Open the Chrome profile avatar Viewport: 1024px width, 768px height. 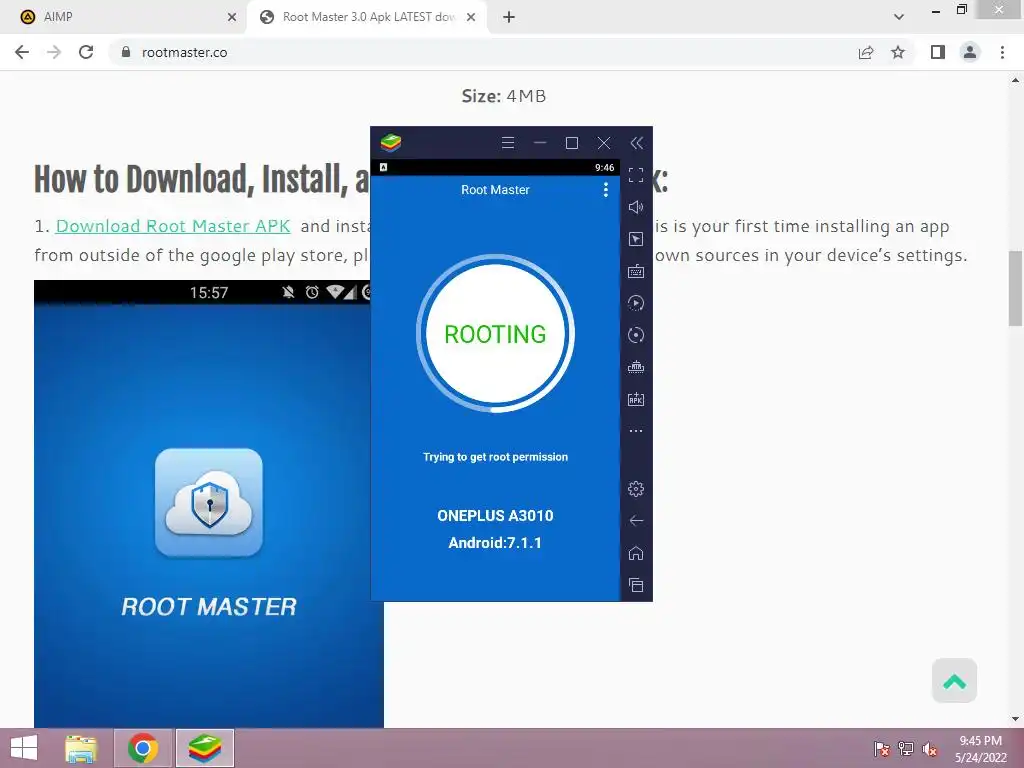click(x=970, y=52)
